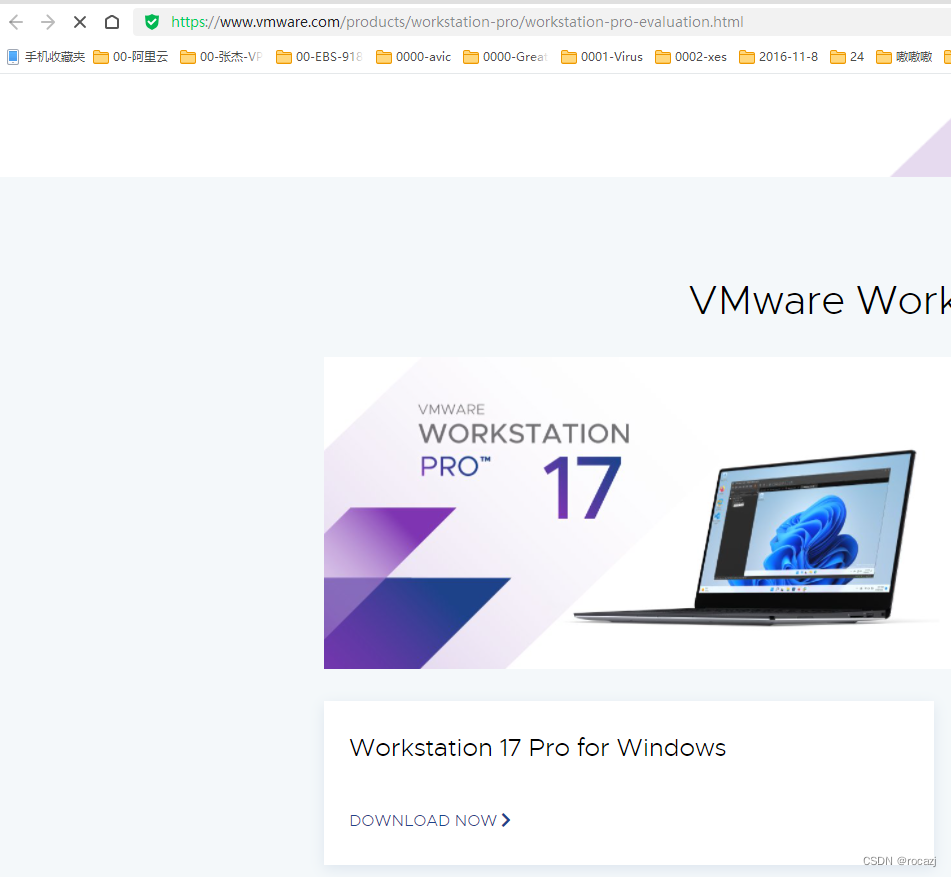951x877 pixels.
Task: Go to the browser home page icon
Action: pos(112,22)
